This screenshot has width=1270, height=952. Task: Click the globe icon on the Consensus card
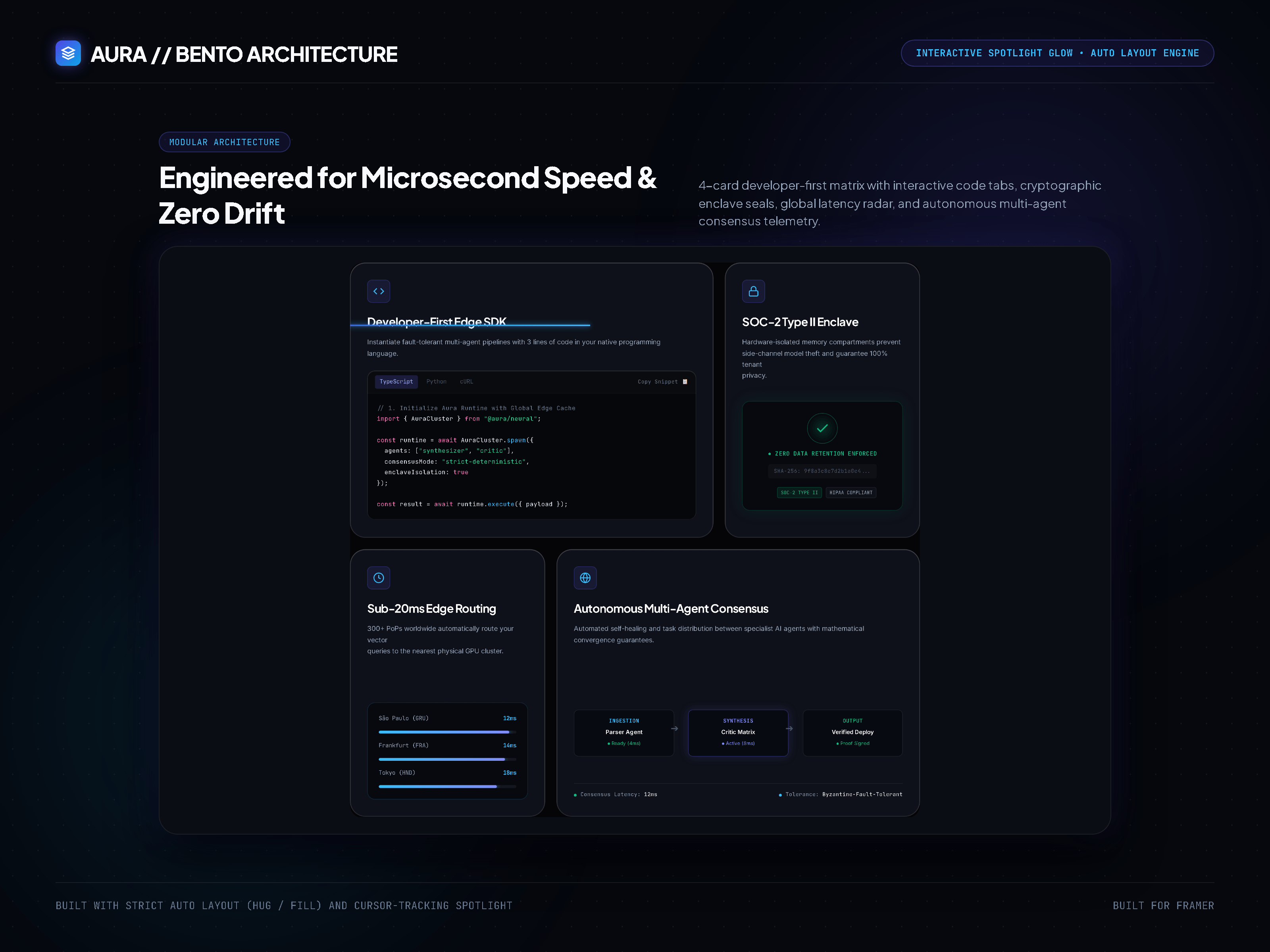point(585,578)
